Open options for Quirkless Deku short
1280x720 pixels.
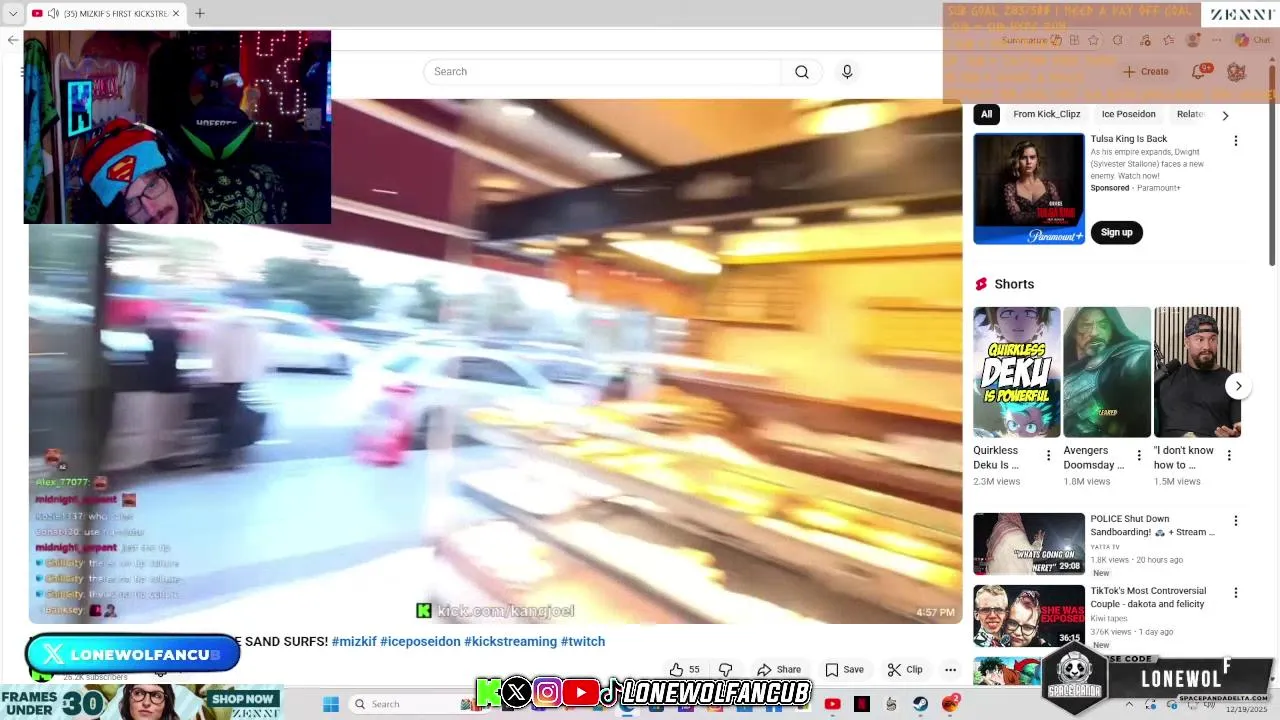[1048, 456]
